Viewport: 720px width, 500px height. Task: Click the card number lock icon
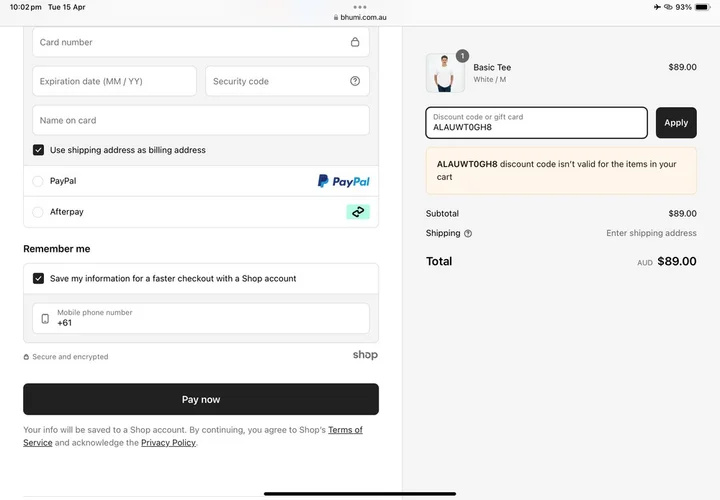point(355,42)
